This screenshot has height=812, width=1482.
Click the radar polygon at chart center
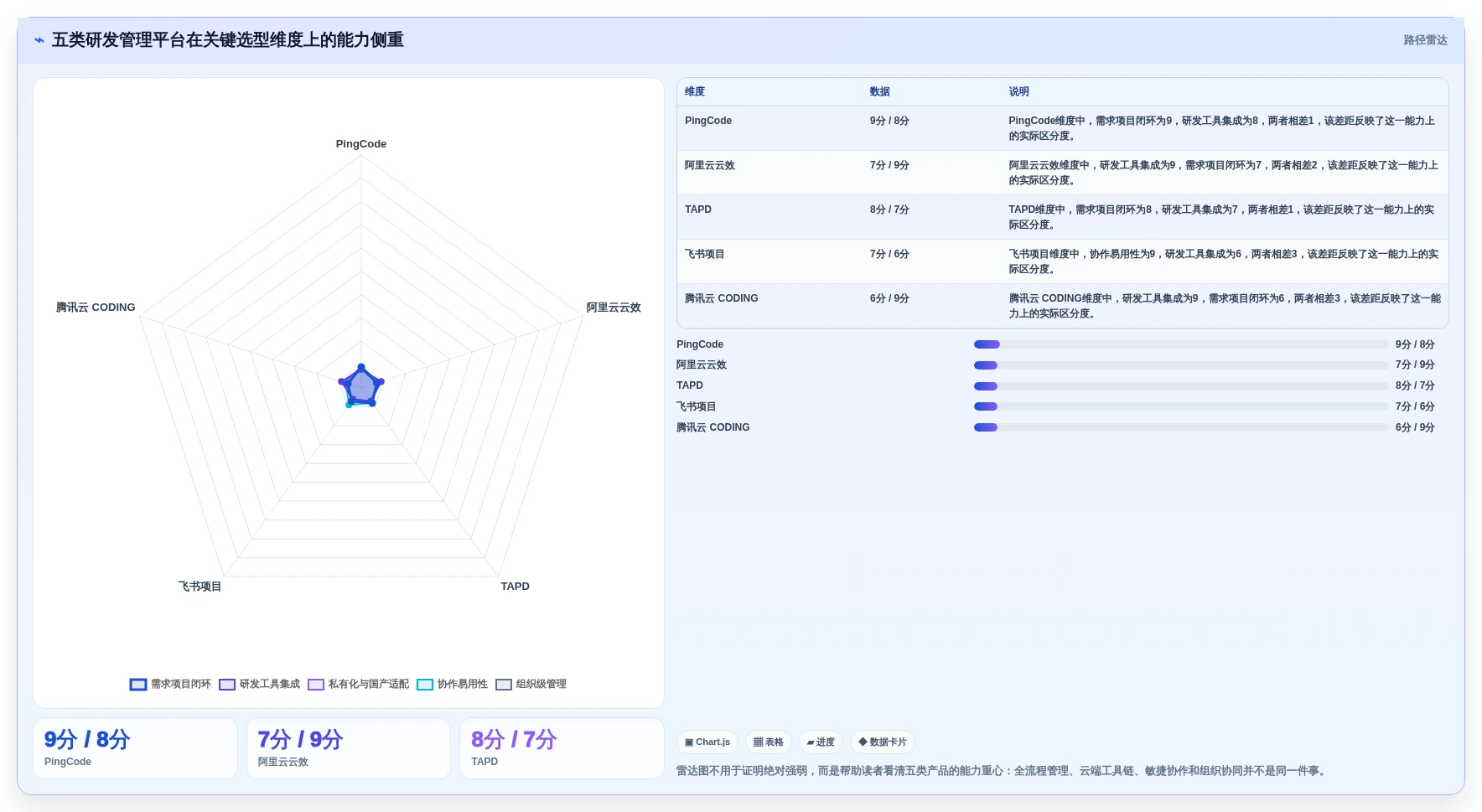pyautogui.click(x=361, y=386)
